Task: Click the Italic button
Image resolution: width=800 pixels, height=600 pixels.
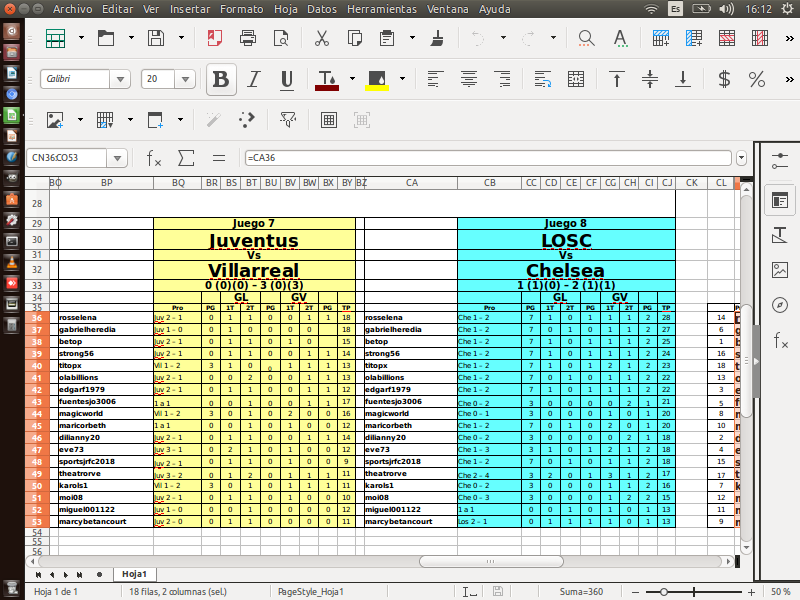Action: coord(254,79)
